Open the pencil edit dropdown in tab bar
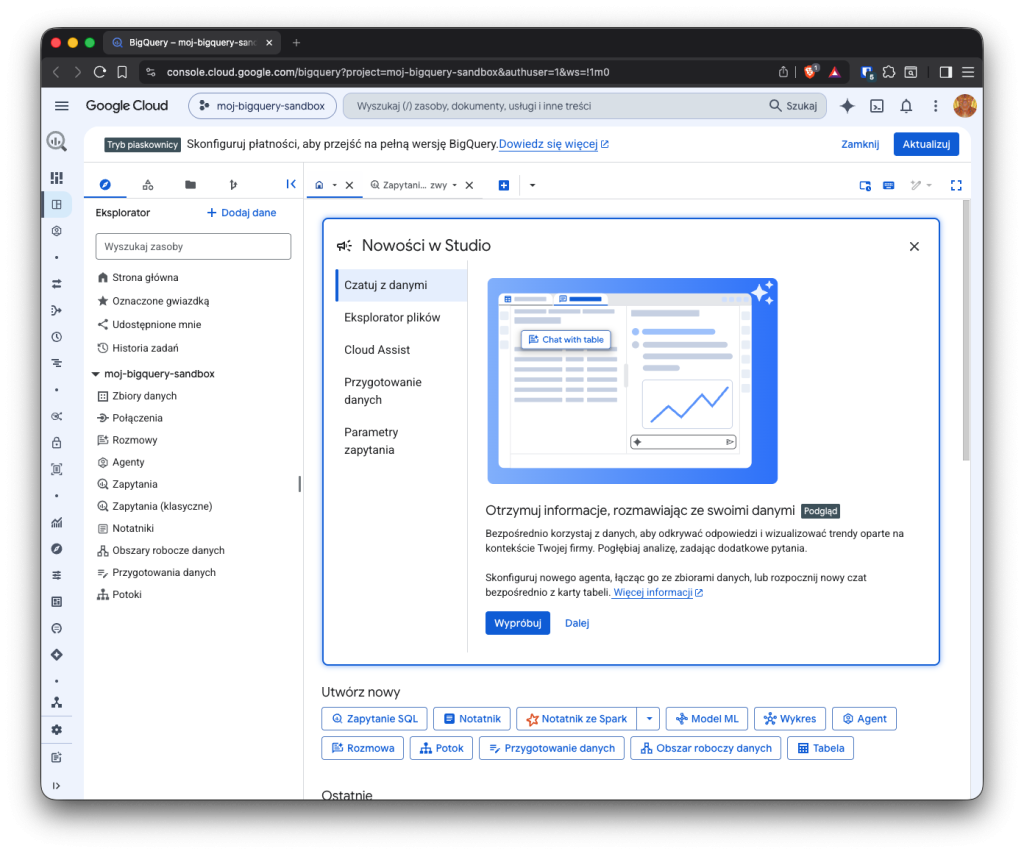 [921, 185]
